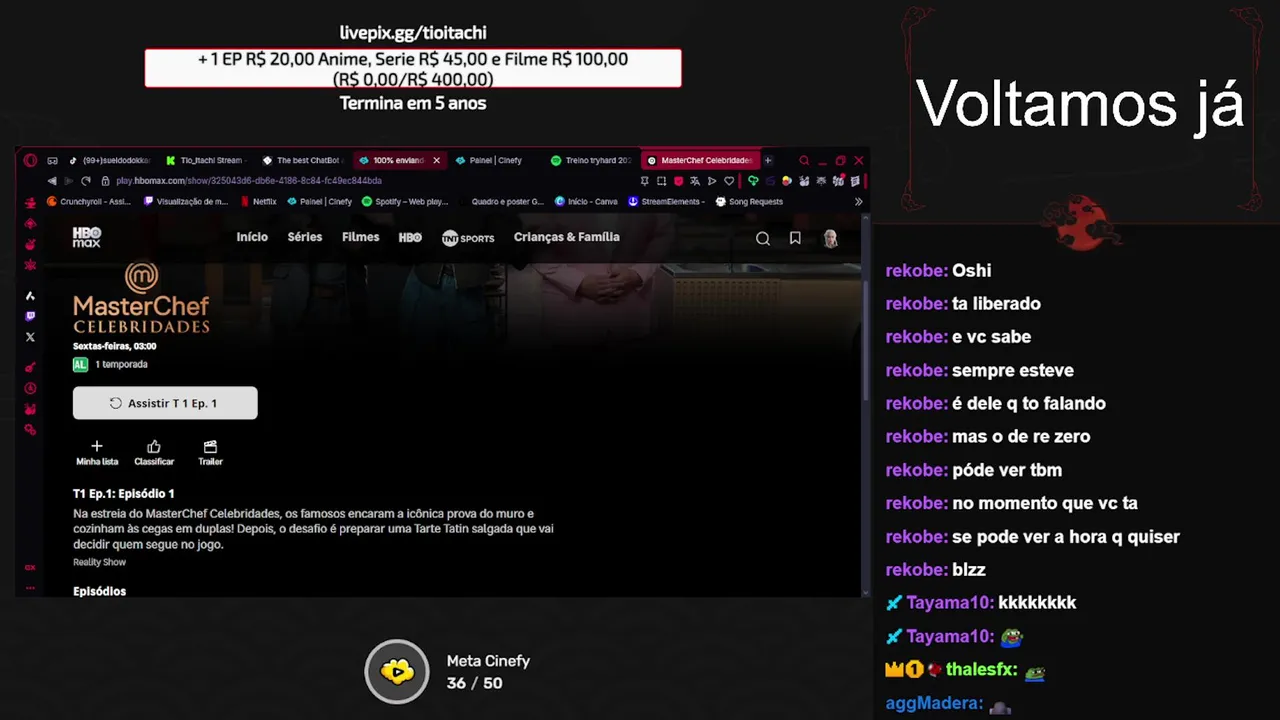Screen dimensions: 1280x720
Task: Click chat message 'ta liberado'
Action: pos(996,304)
